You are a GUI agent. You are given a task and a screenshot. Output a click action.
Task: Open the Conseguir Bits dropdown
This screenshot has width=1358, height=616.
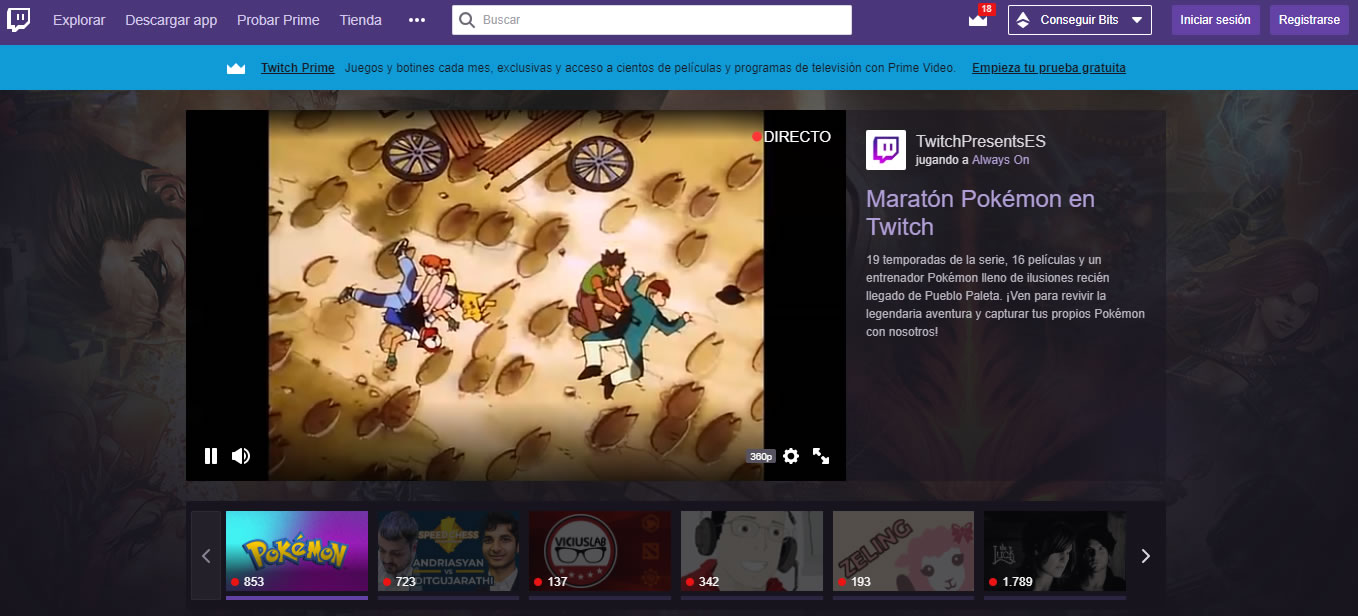[1079, 19]
